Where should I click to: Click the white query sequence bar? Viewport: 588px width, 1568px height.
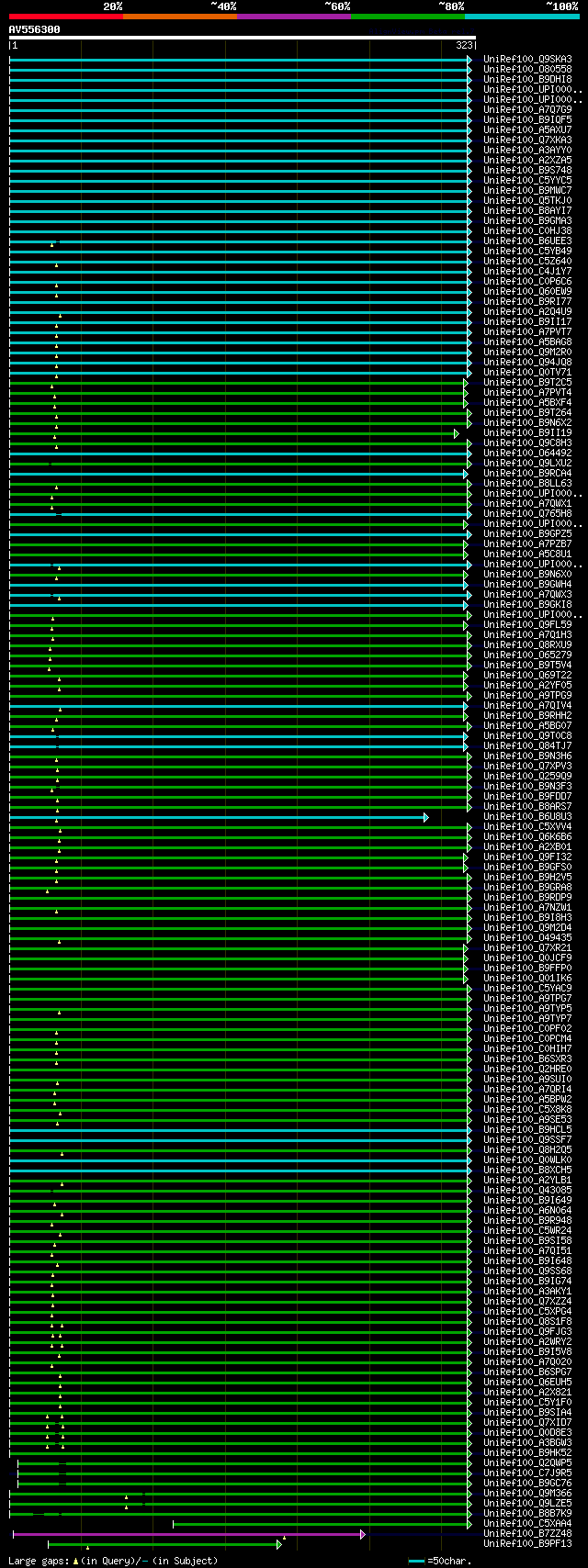242,39
